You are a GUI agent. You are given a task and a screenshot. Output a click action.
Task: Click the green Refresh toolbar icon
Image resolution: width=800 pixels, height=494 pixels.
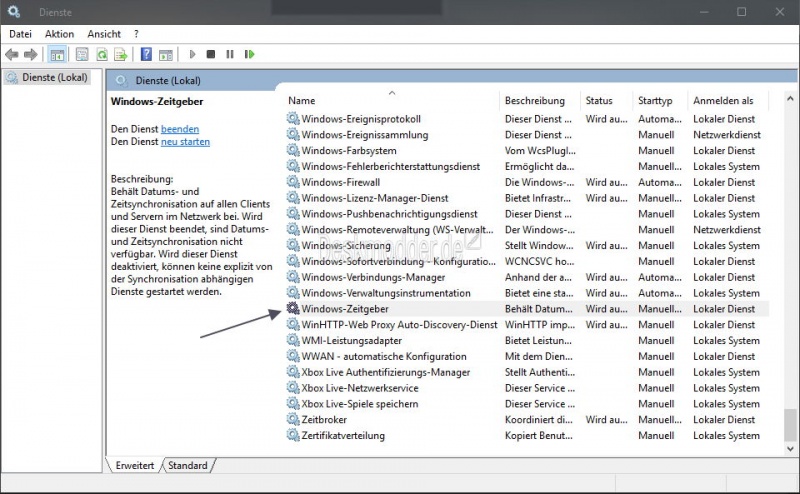(100, 54)
